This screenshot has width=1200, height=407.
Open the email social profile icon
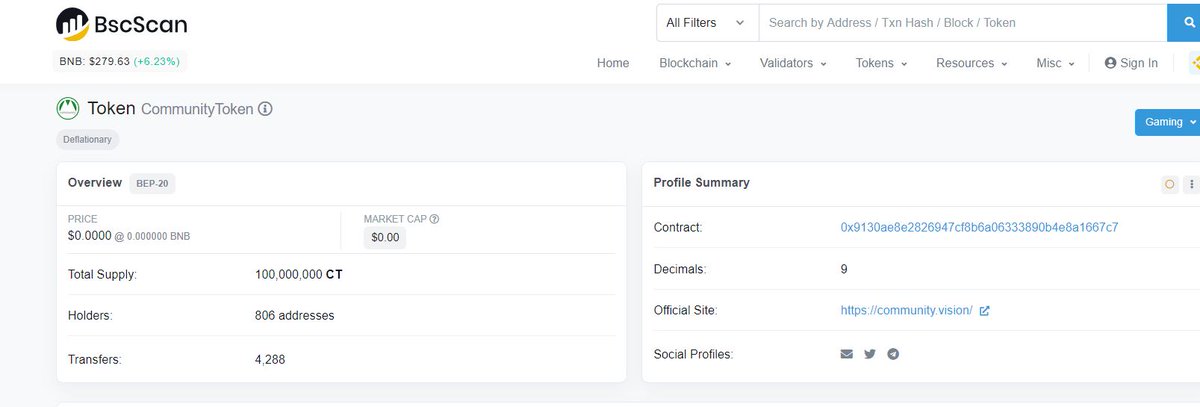[x=846, y=354]
